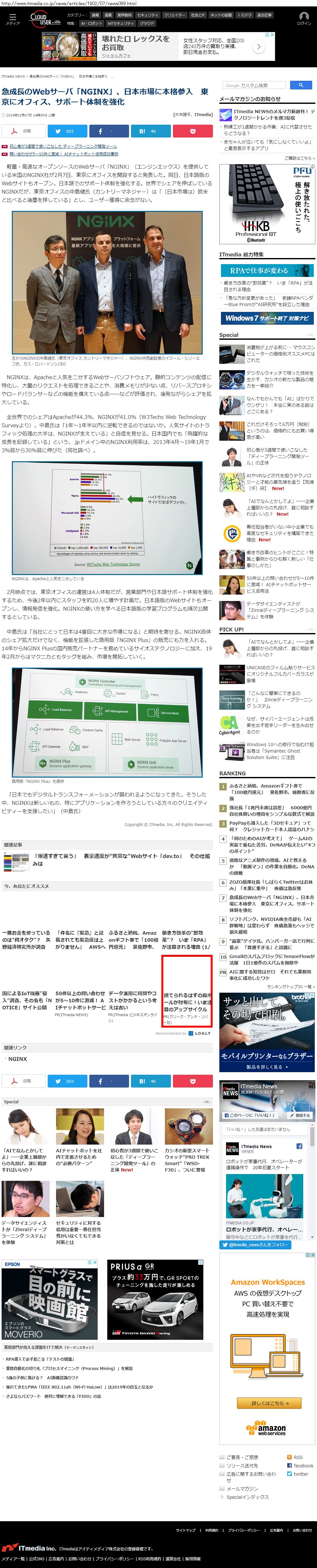
Task: Click the Cloud USER site logo
Action: [46, 19]
